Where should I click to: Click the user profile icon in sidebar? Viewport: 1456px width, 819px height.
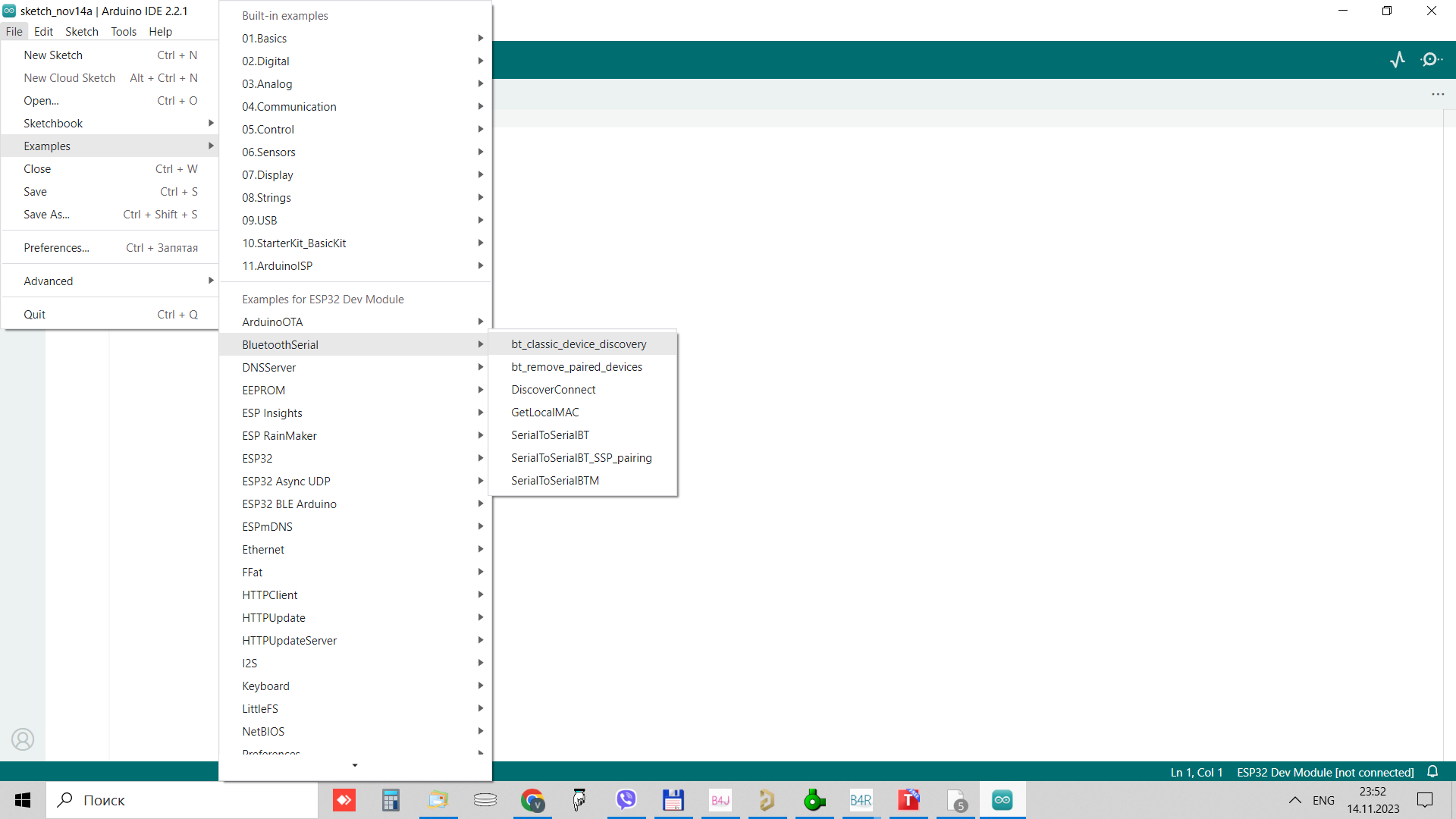click(23, 739)
